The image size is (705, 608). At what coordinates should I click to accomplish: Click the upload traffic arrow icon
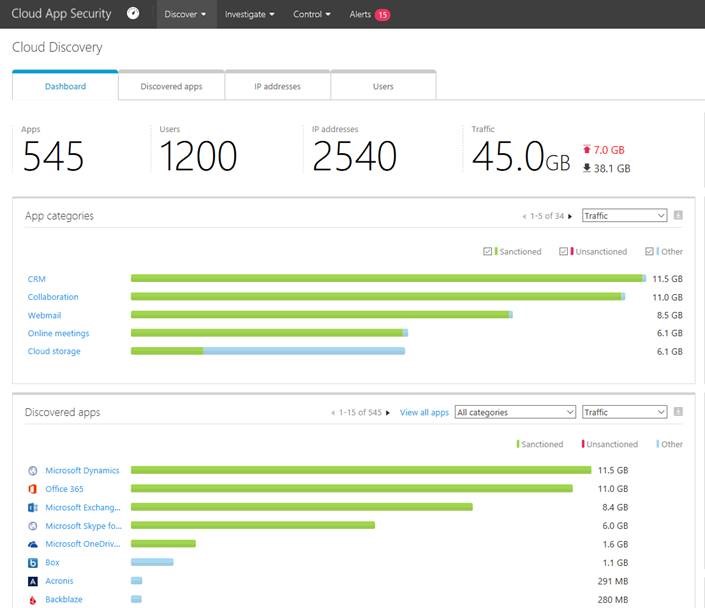pos(586,149)
